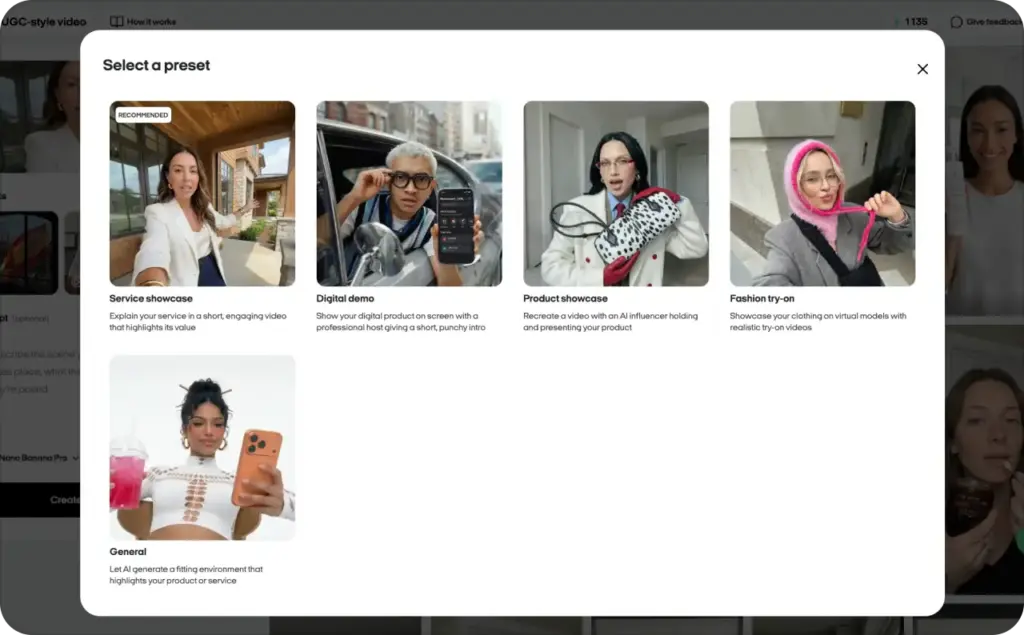Click the How it works book icon
The image size is (1024, 635).
point(116,22)
